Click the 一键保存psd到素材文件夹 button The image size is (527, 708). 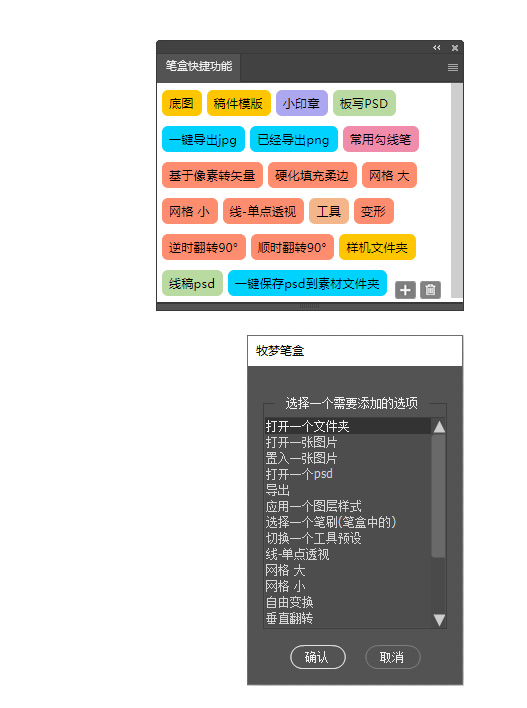point(307,283)
